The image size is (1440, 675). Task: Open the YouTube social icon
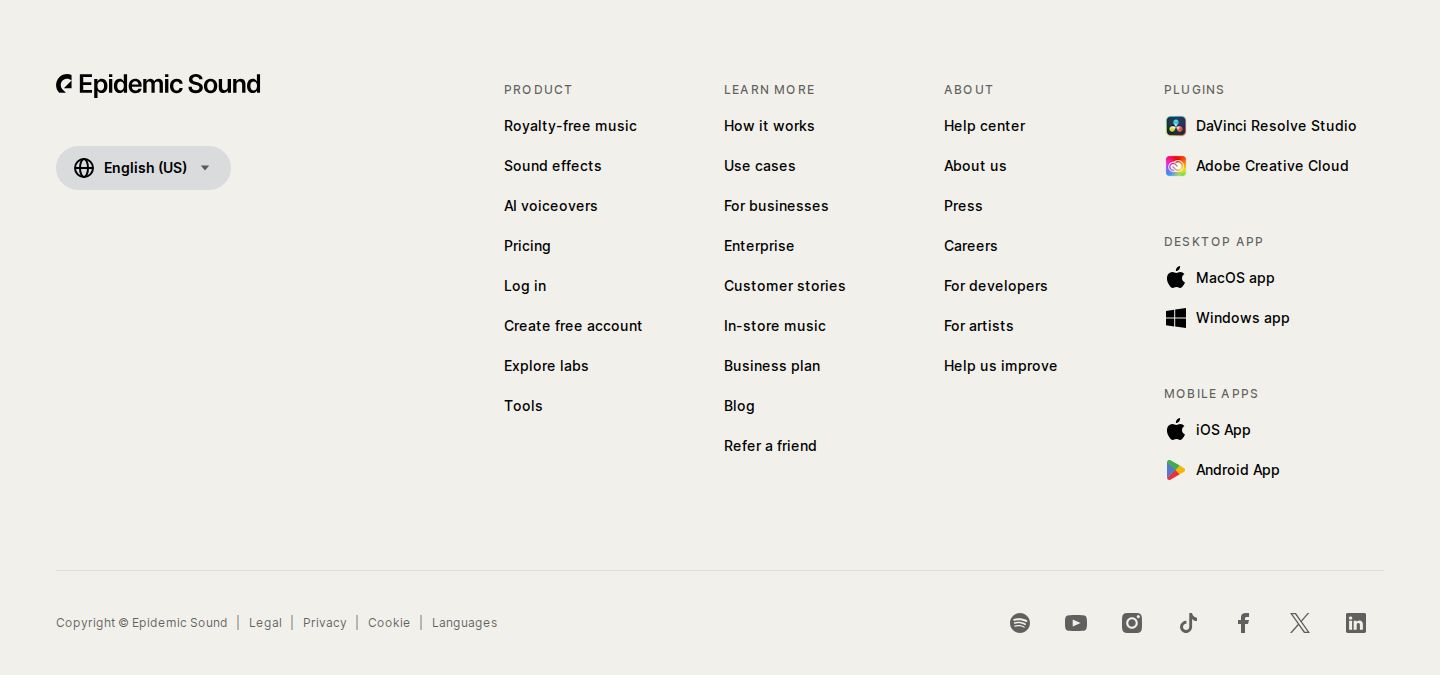pos(1076,623)
